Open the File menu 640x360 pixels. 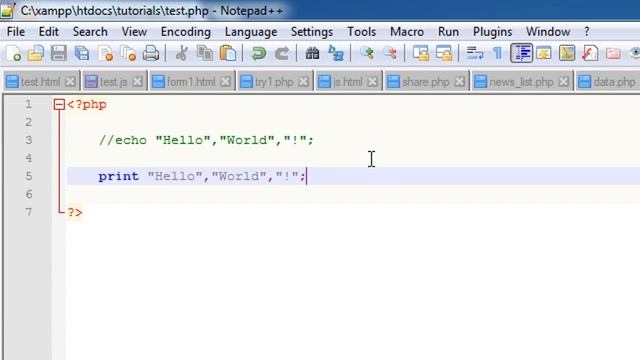tap(16, 32)
